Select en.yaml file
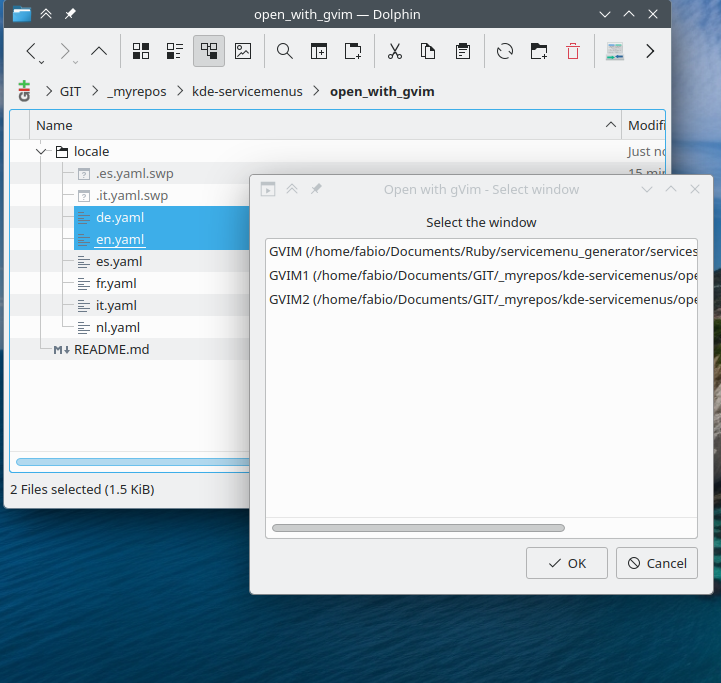The image size is (721, 683). coord(120,240)
